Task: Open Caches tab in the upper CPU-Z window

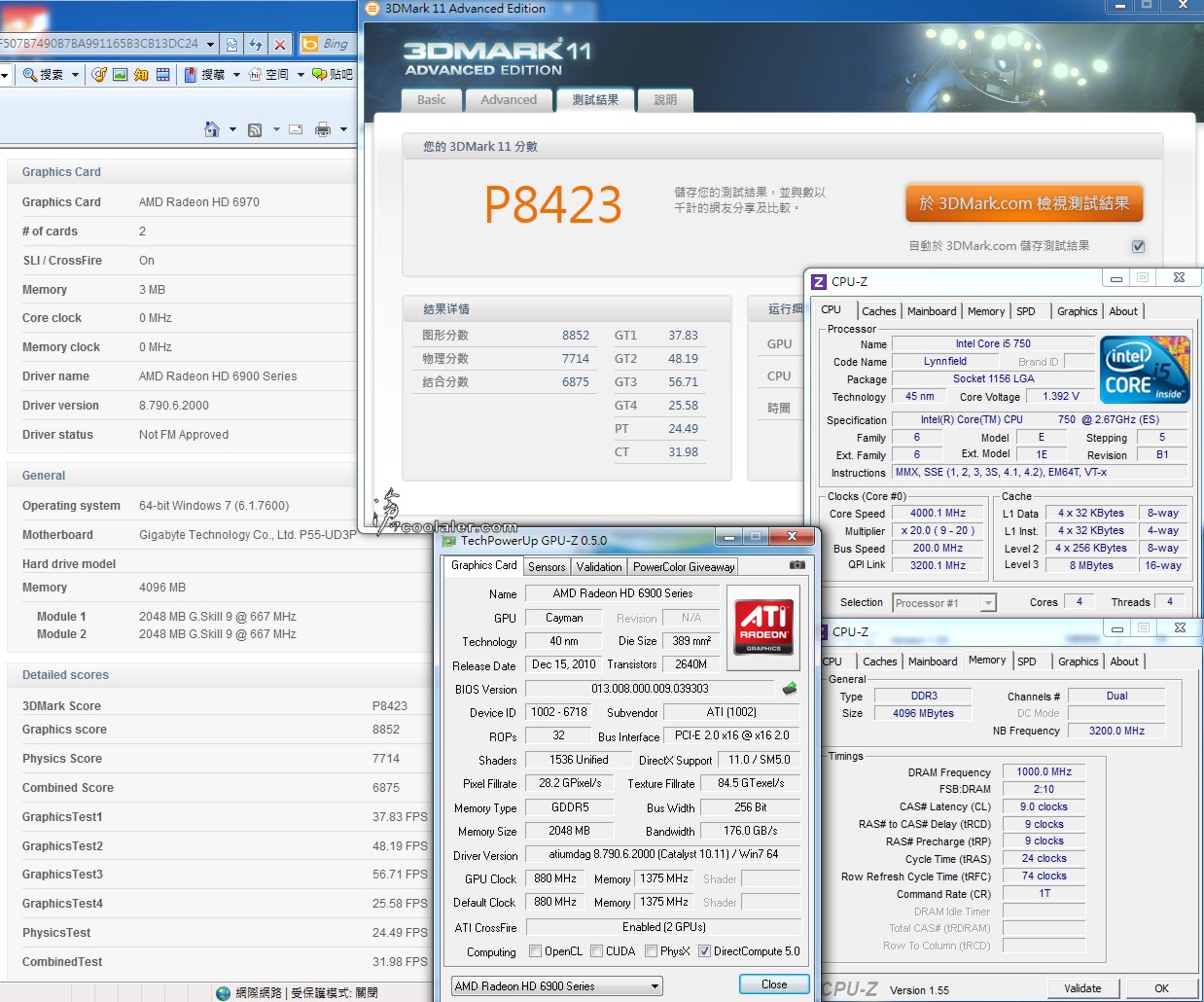Action: click(879, 311)
